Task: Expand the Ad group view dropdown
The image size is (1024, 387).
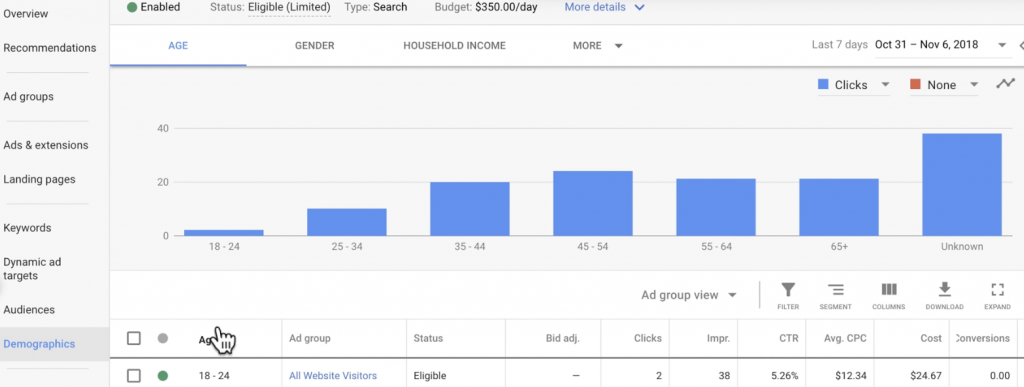Action: [x=689, y=295]
